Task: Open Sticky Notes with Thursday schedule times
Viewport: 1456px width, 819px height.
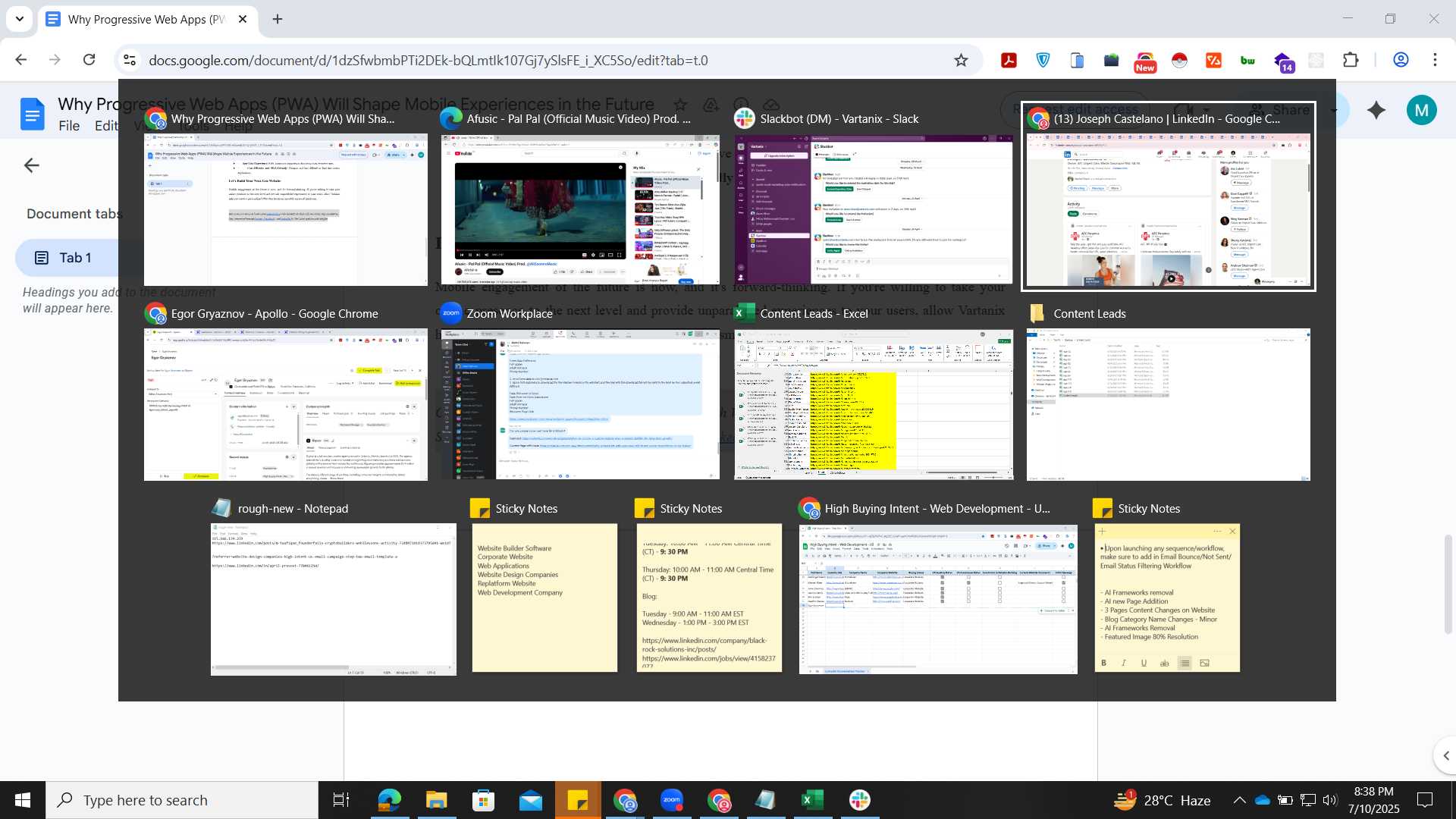Action: pos(709,598)
